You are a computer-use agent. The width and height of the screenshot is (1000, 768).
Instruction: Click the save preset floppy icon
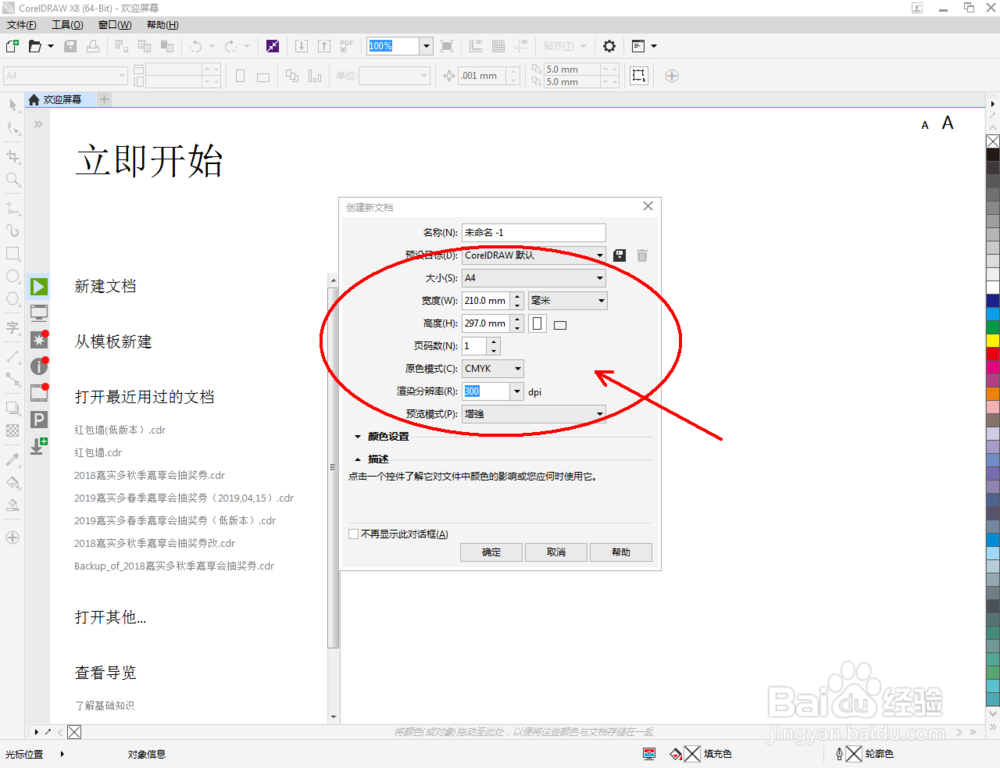point(619,255)
